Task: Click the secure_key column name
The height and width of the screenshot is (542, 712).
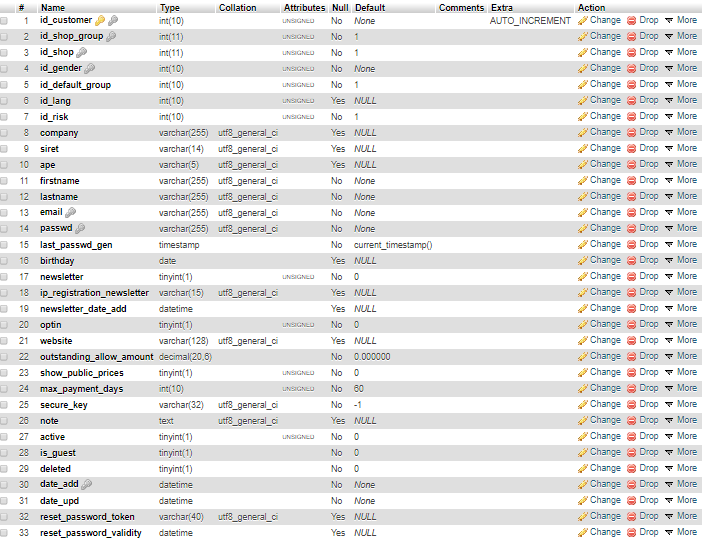Action: tap(64, 405)
